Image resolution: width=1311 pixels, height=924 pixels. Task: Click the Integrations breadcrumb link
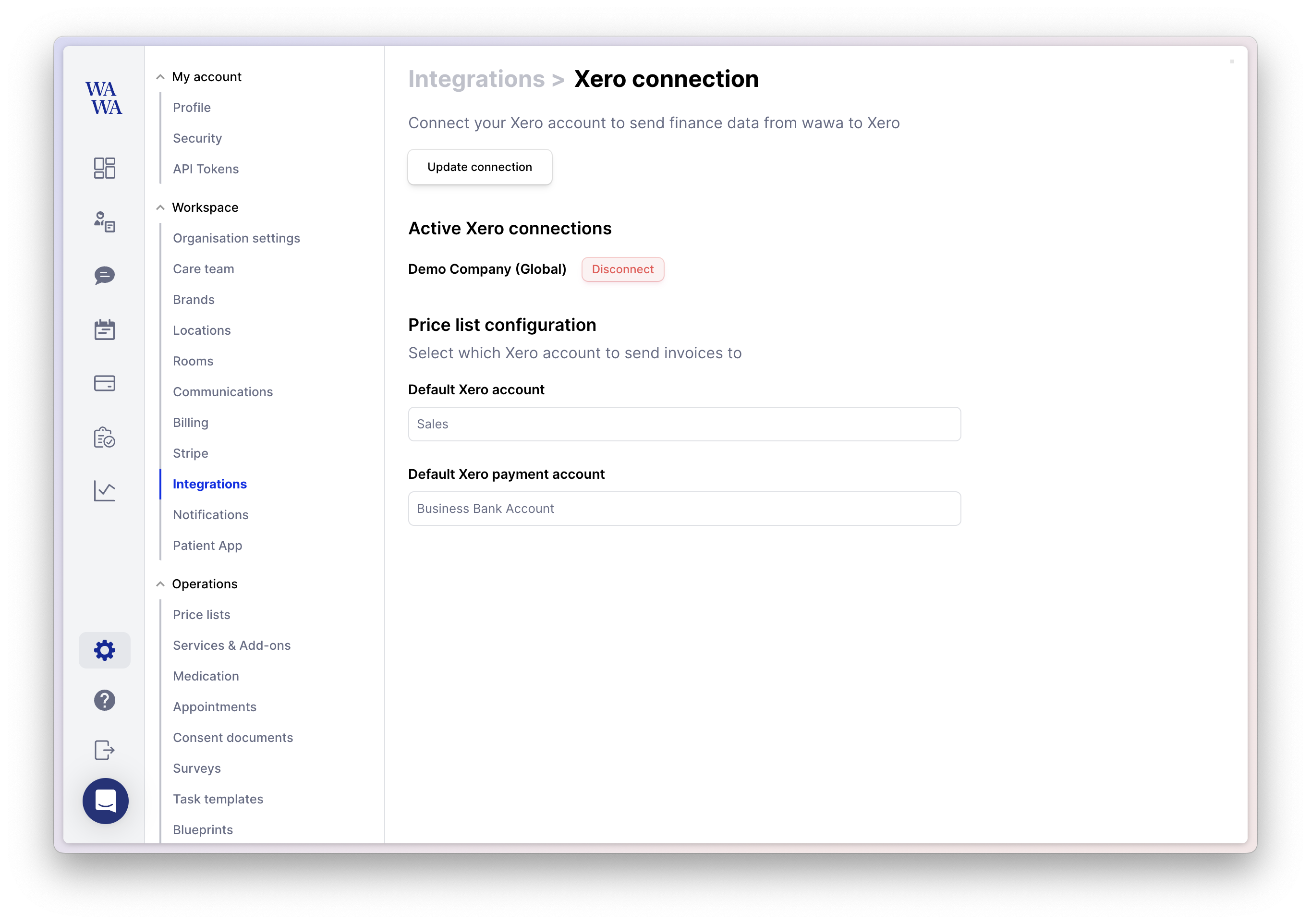[476, 79]
